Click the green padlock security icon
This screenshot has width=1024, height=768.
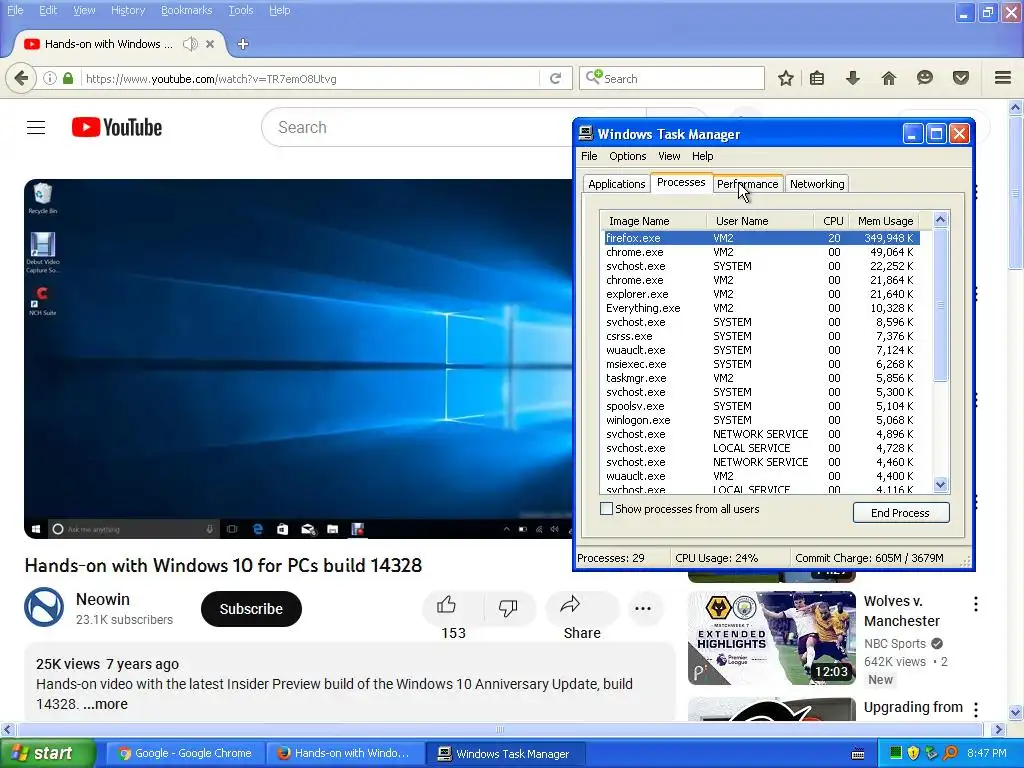tap(68, 78)
